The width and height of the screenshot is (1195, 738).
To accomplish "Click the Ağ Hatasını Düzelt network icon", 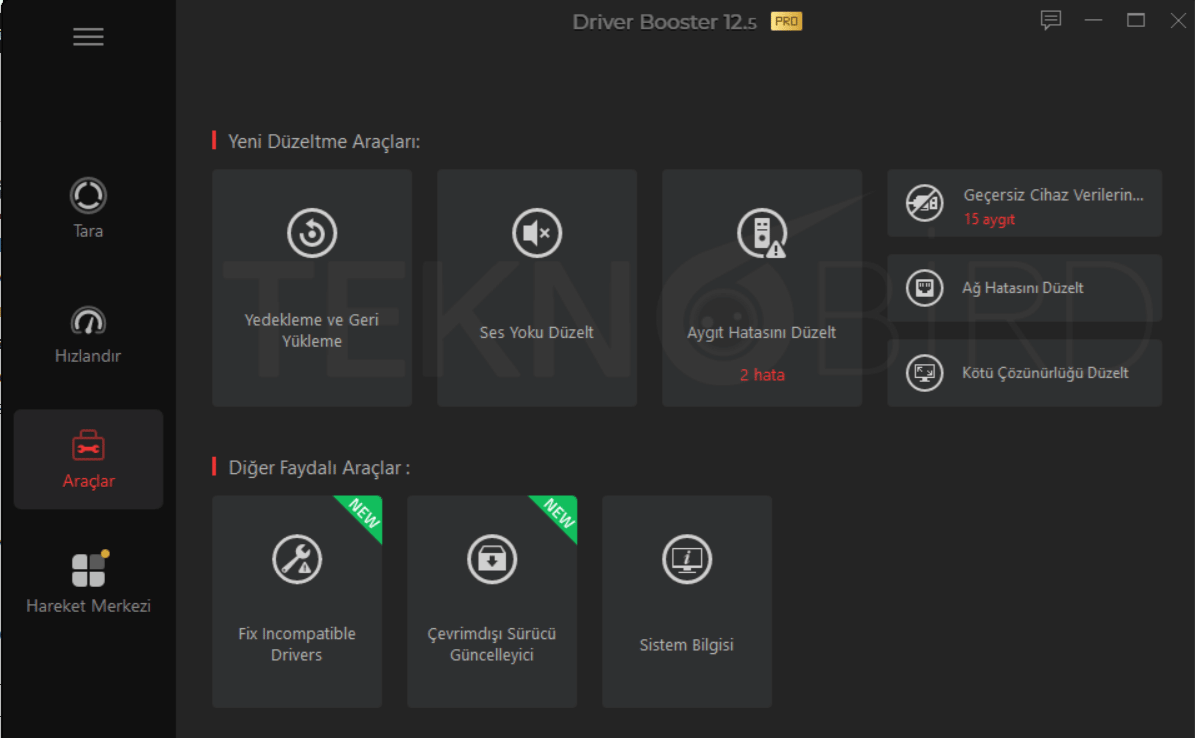I will click(x=924, y=288).
